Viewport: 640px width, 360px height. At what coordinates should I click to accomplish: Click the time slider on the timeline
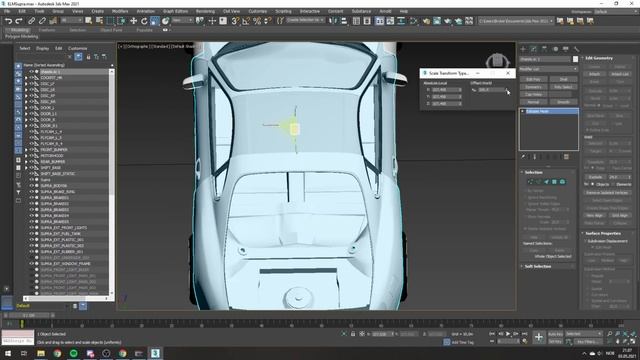(x=29, y=316)
